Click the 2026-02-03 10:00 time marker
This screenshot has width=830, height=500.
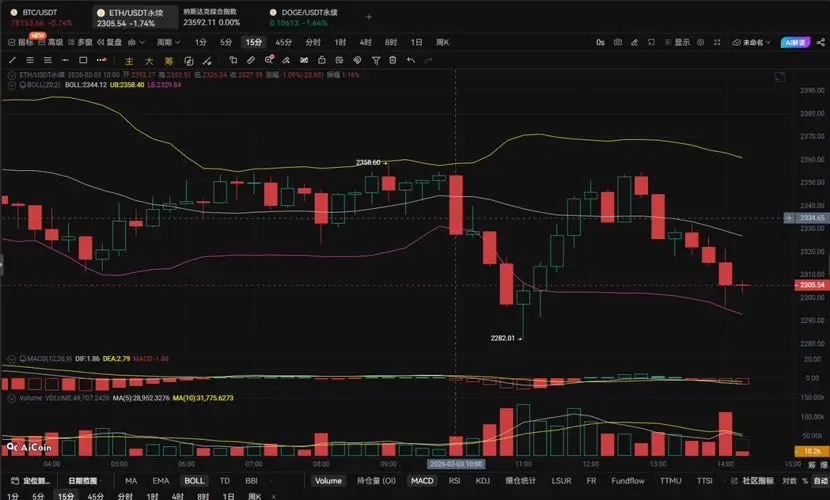tap(456, 464)
